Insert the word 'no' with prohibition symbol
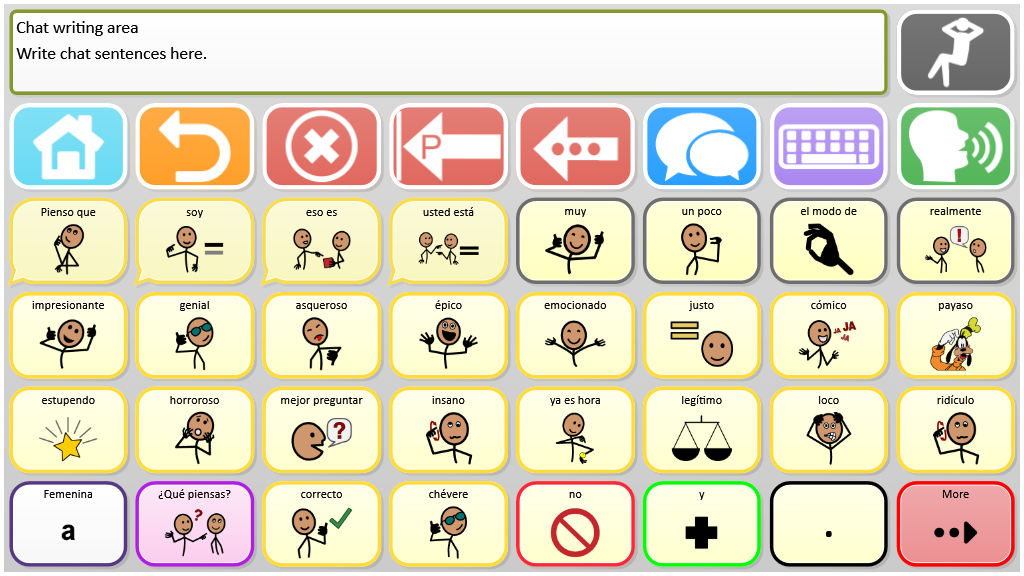Image resolution: width=1024 pixels, height=576 pixels. pyautogui.click(x=575, y=524)
